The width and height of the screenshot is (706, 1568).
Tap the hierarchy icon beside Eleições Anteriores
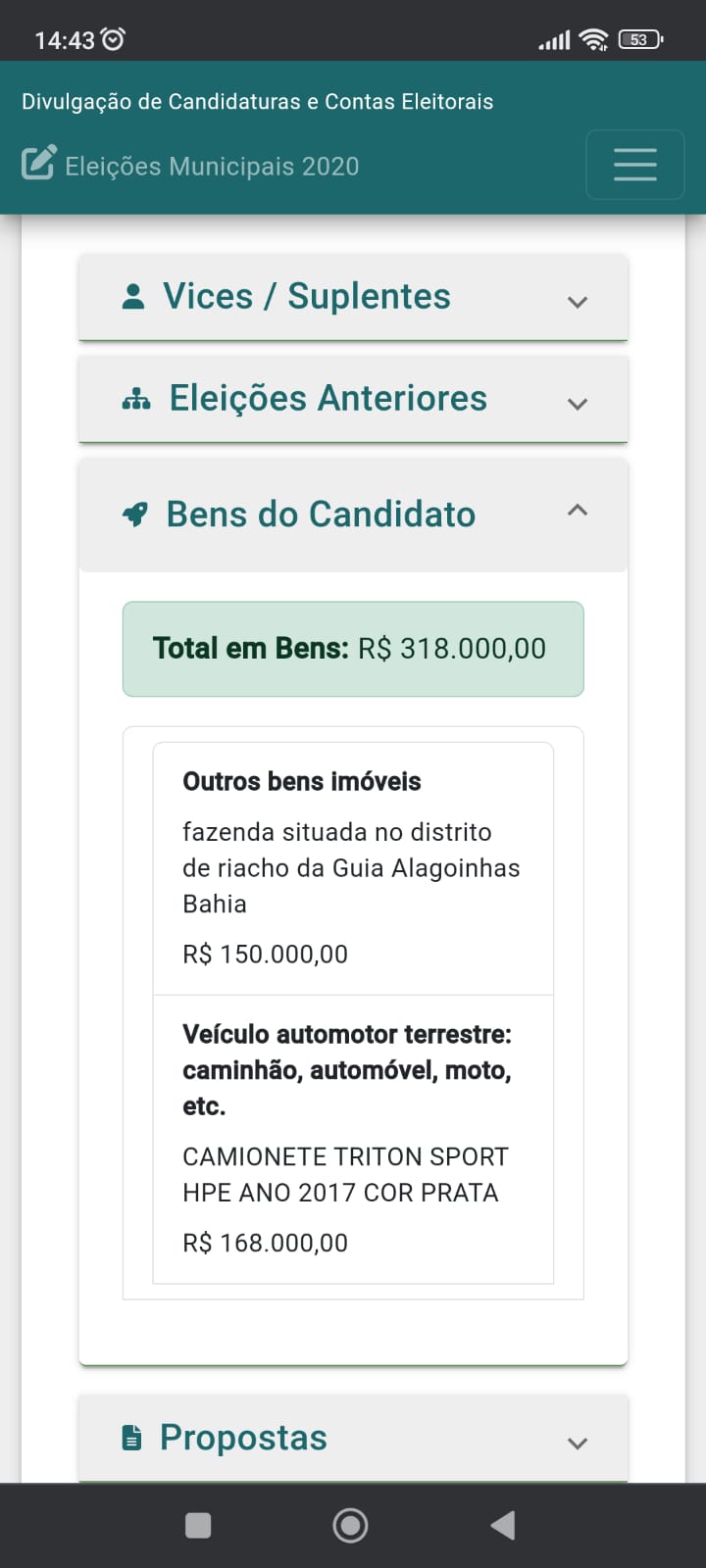click(x=135, y=399)
